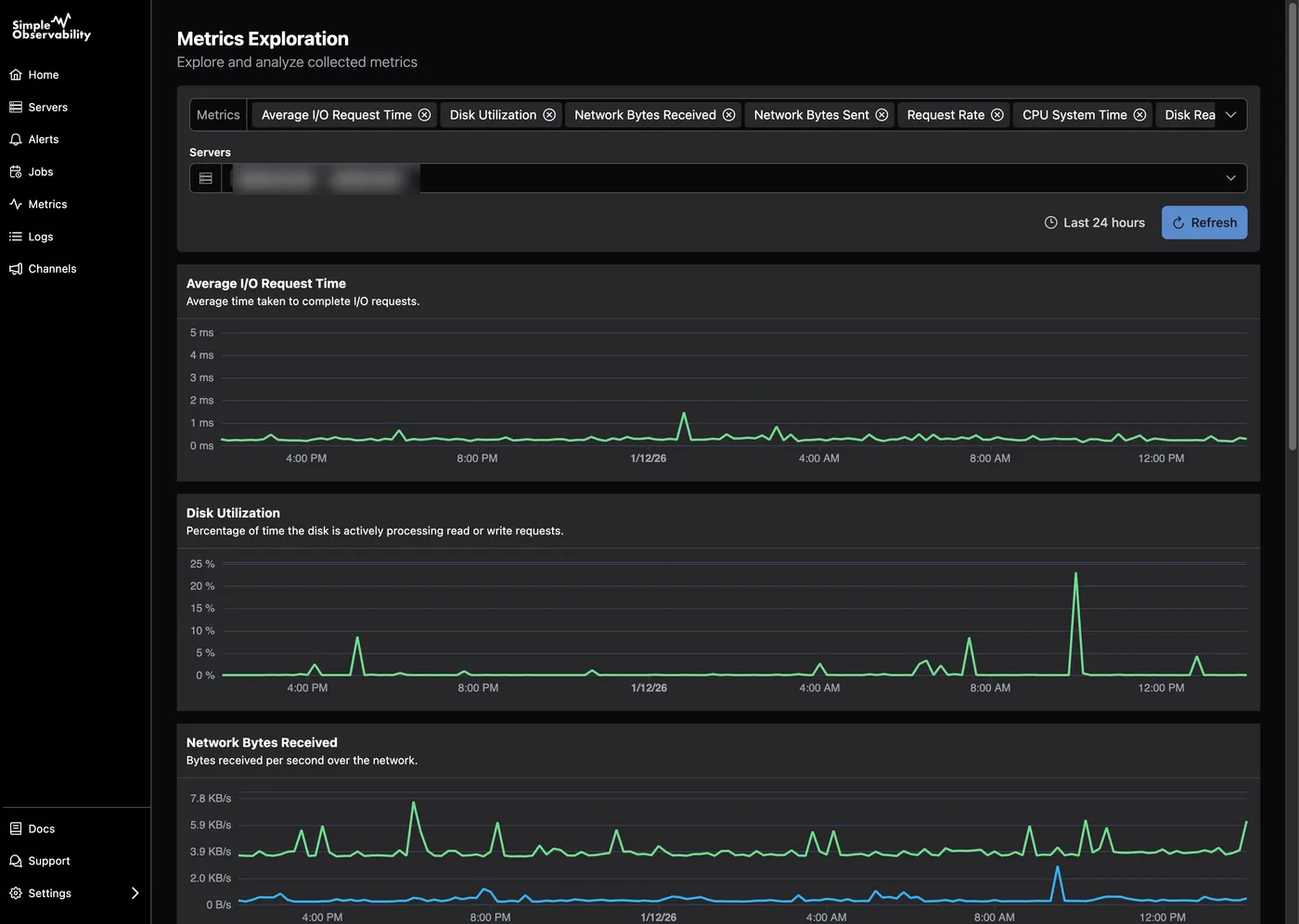1299x924 pixels.
Task: Open the Support menu item
Action: point(15,861)
